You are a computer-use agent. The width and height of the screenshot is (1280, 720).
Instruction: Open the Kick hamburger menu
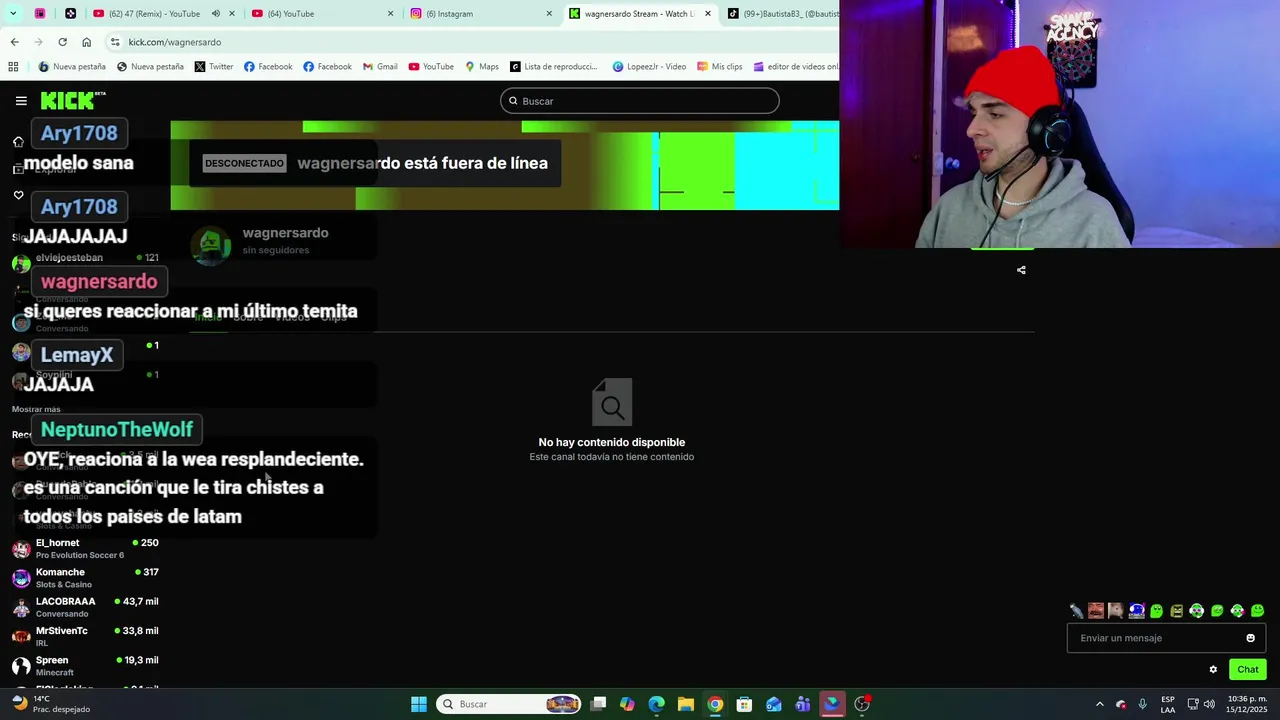pyautogui.click(x=21, y=100)
